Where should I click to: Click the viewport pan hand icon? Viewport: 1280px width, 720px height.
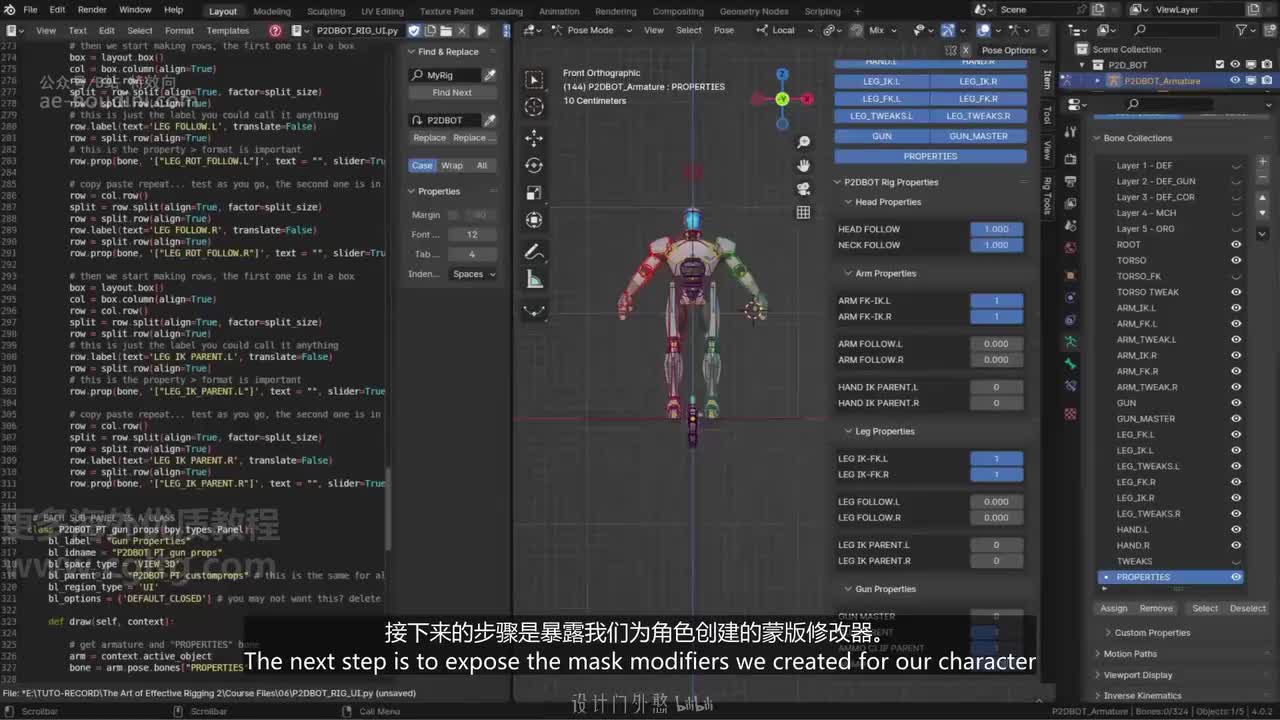[x=803, y=166]
